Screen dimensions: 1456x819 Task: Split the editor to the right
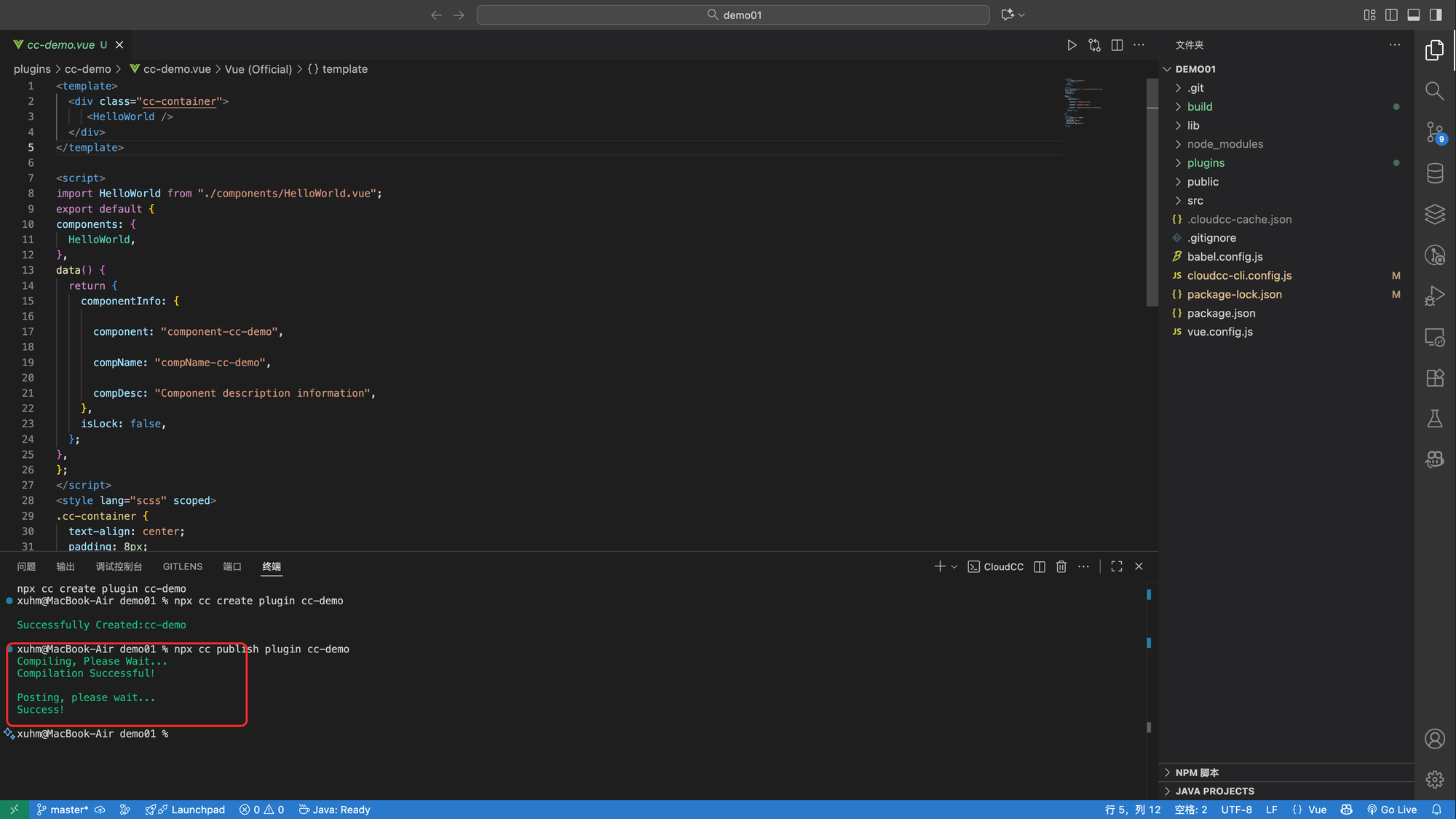(1117, 45)
